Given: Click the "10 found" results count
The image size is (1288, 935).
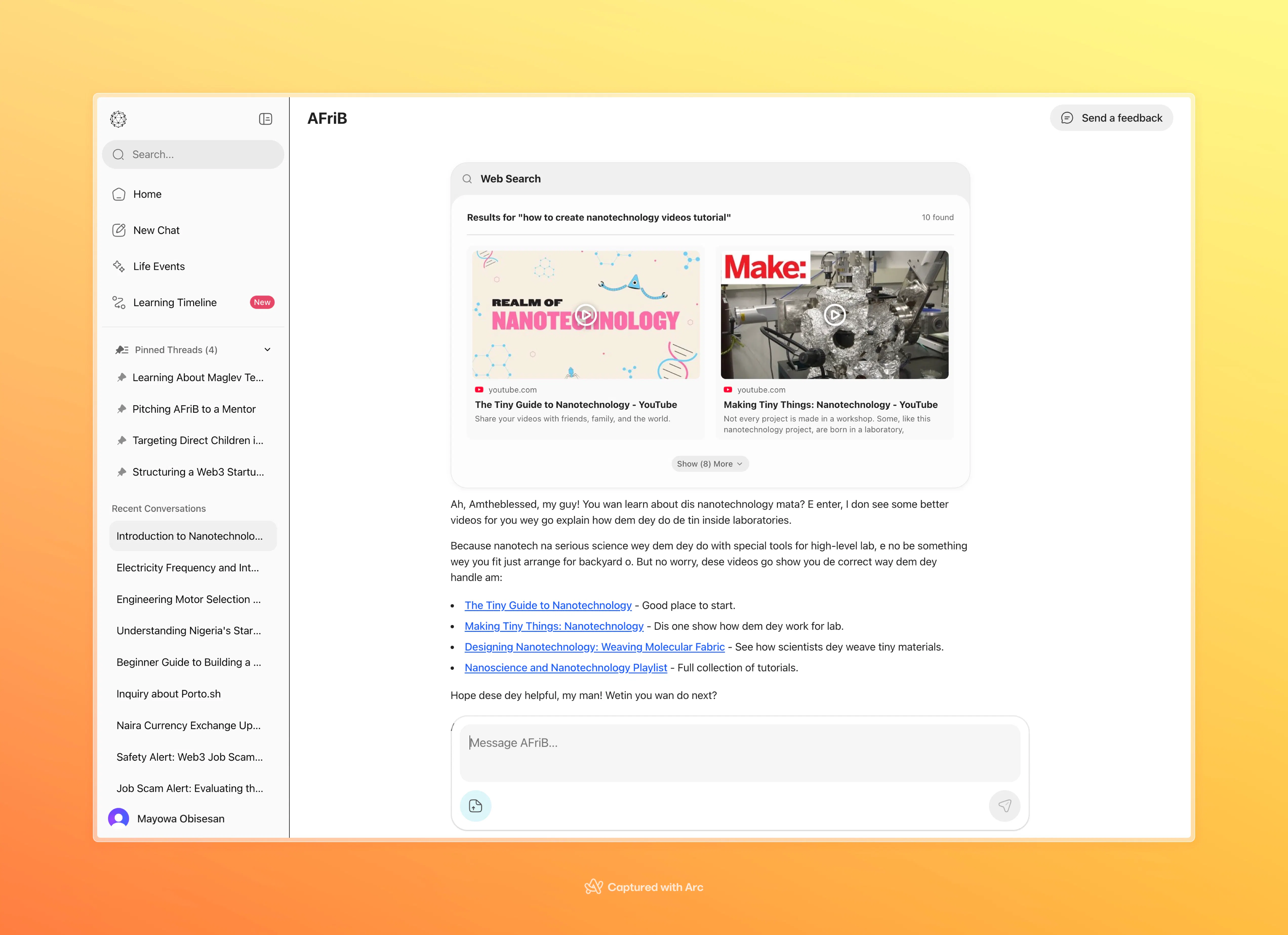Looking at the screenshot, I should [938, 218].
